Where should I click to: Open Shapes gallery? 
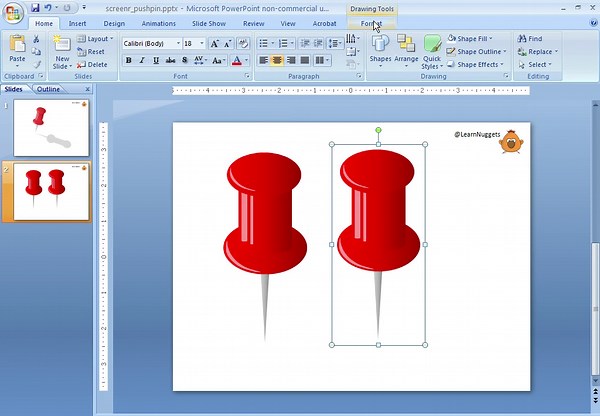pos(380,52)
